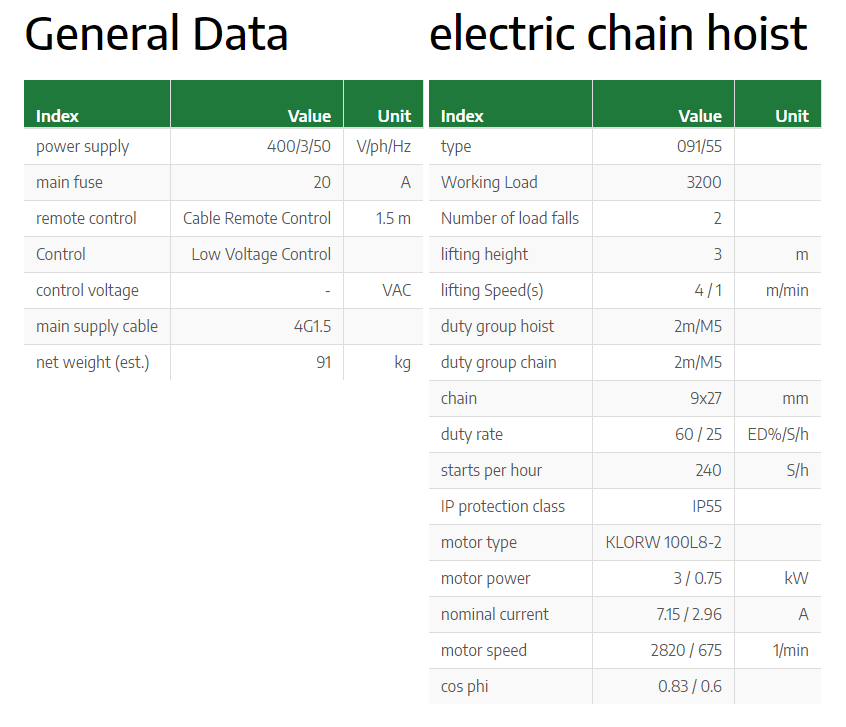
Task: Select the IP protection class value IP55
Action: (x=707, y=506)
